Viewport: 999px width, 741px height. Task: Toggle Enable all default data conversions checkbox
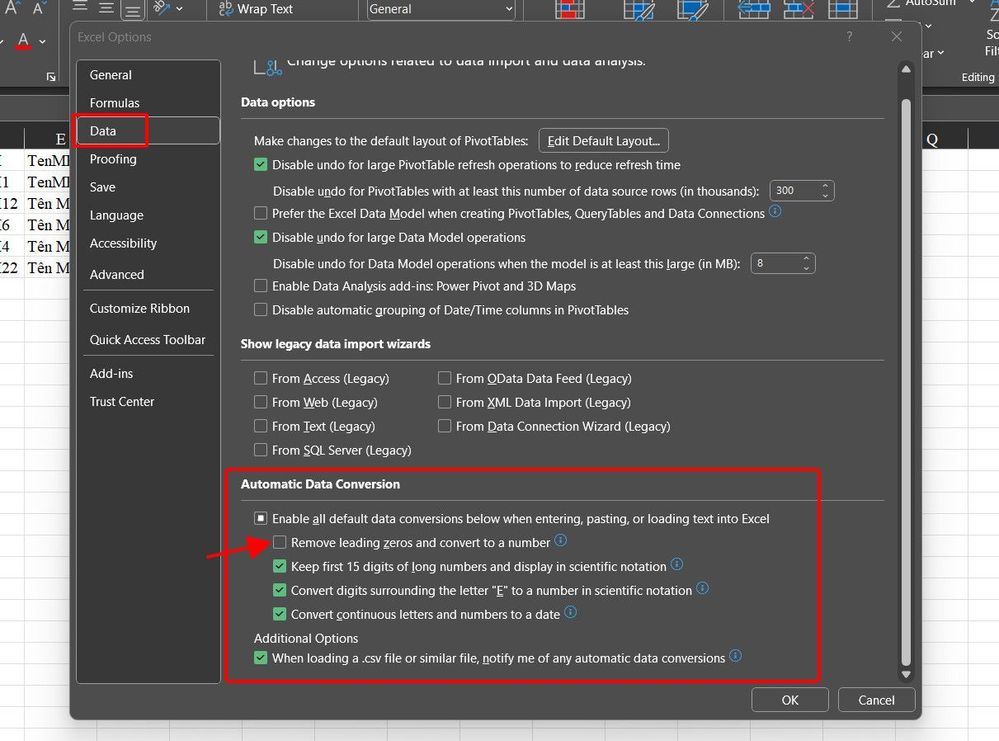pos(261,519)
